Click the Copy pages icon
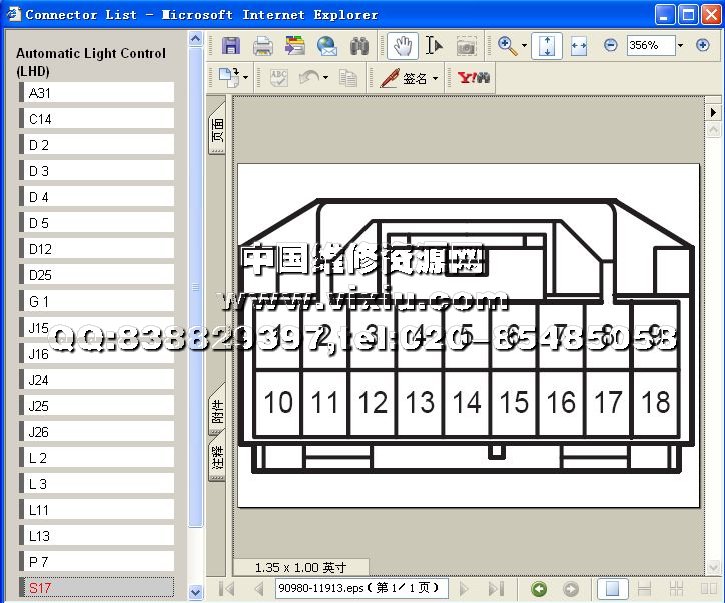Viewport: 725px width, 603px height. pos(347,77)
